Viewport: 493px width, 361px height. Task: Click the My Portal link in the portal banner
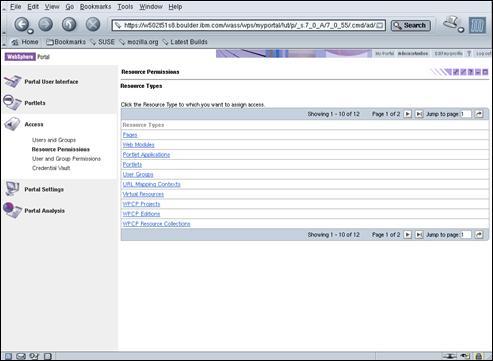[x=384, y=53]
